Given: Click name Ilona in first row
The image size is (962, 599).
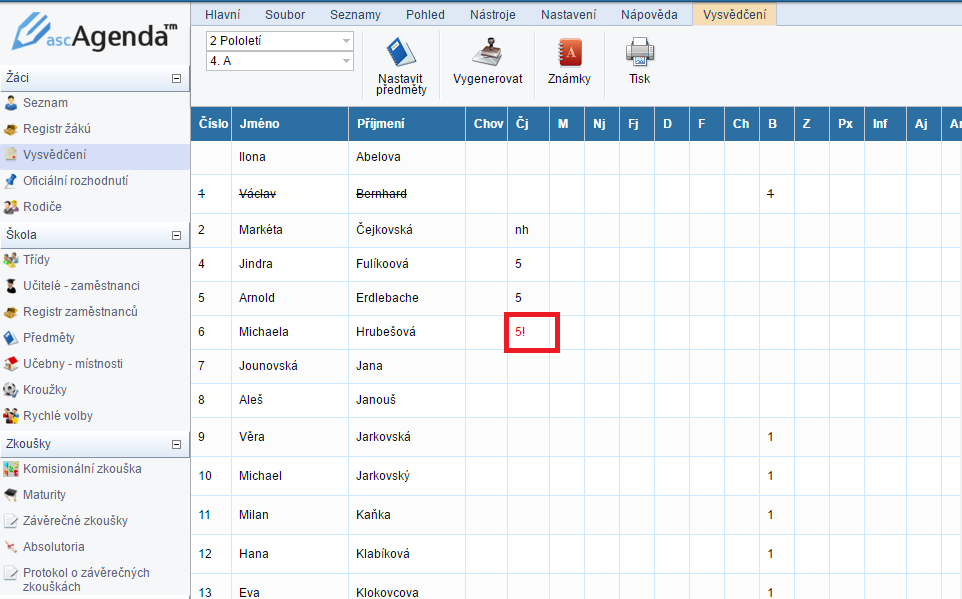Looking at the screenshot, I should click(252, 157).
